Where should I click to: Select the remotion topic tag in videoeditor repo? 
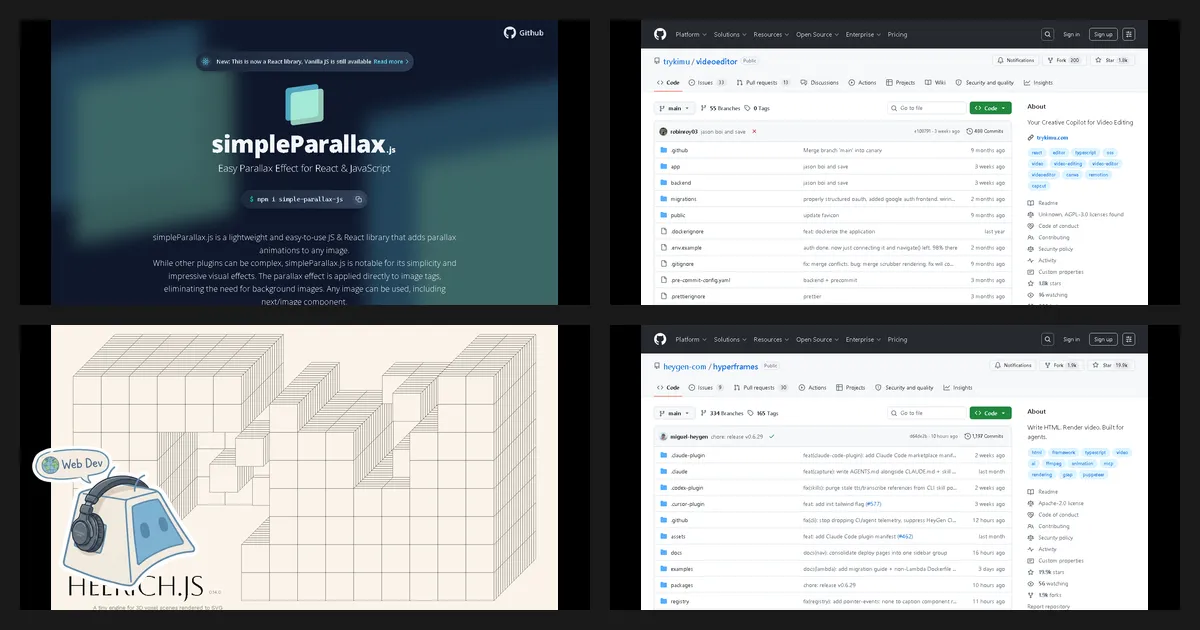coord(1098,174)
